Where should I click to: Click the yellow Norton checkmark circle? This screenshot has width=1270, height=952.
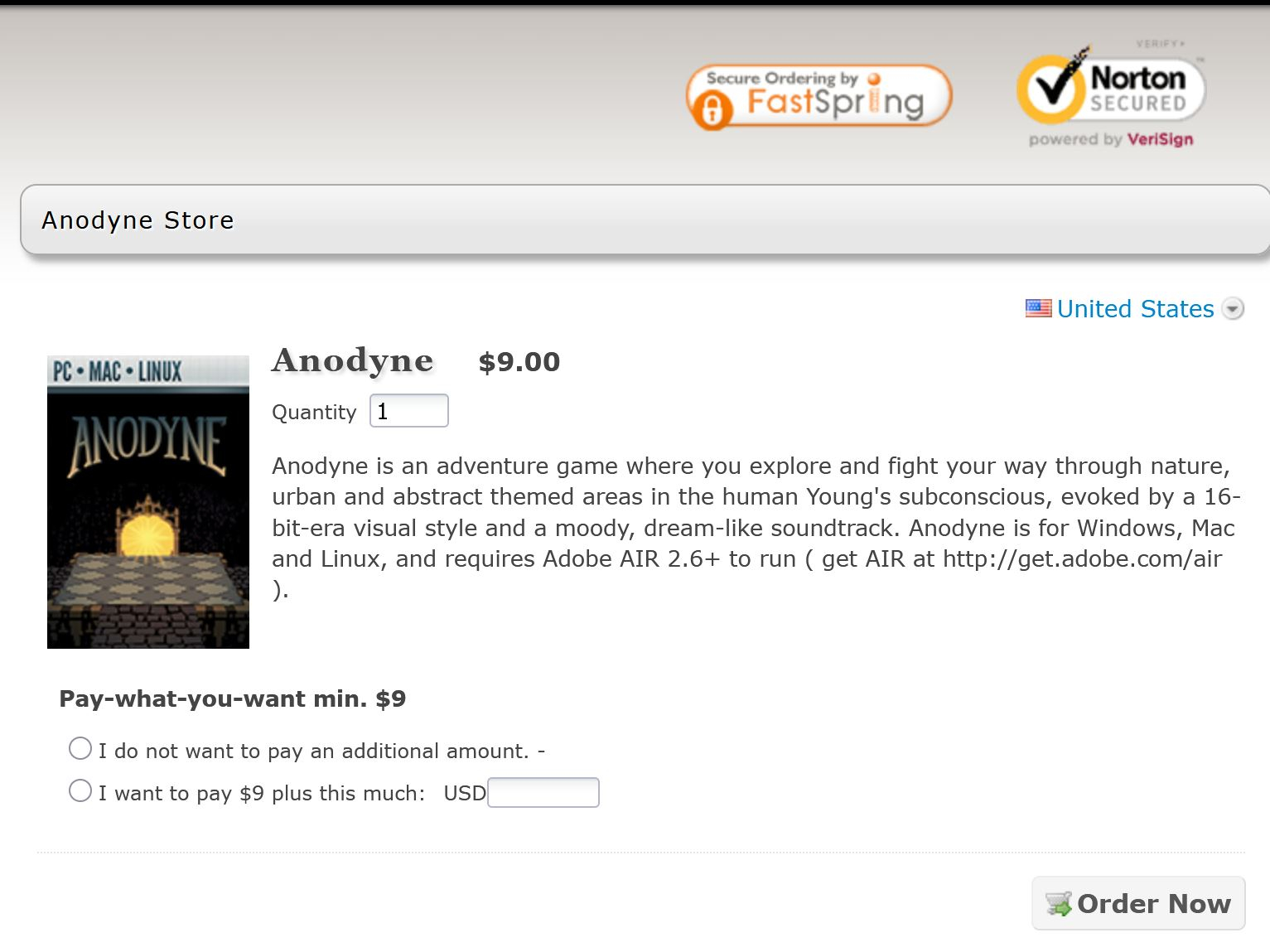[1051, 88]
